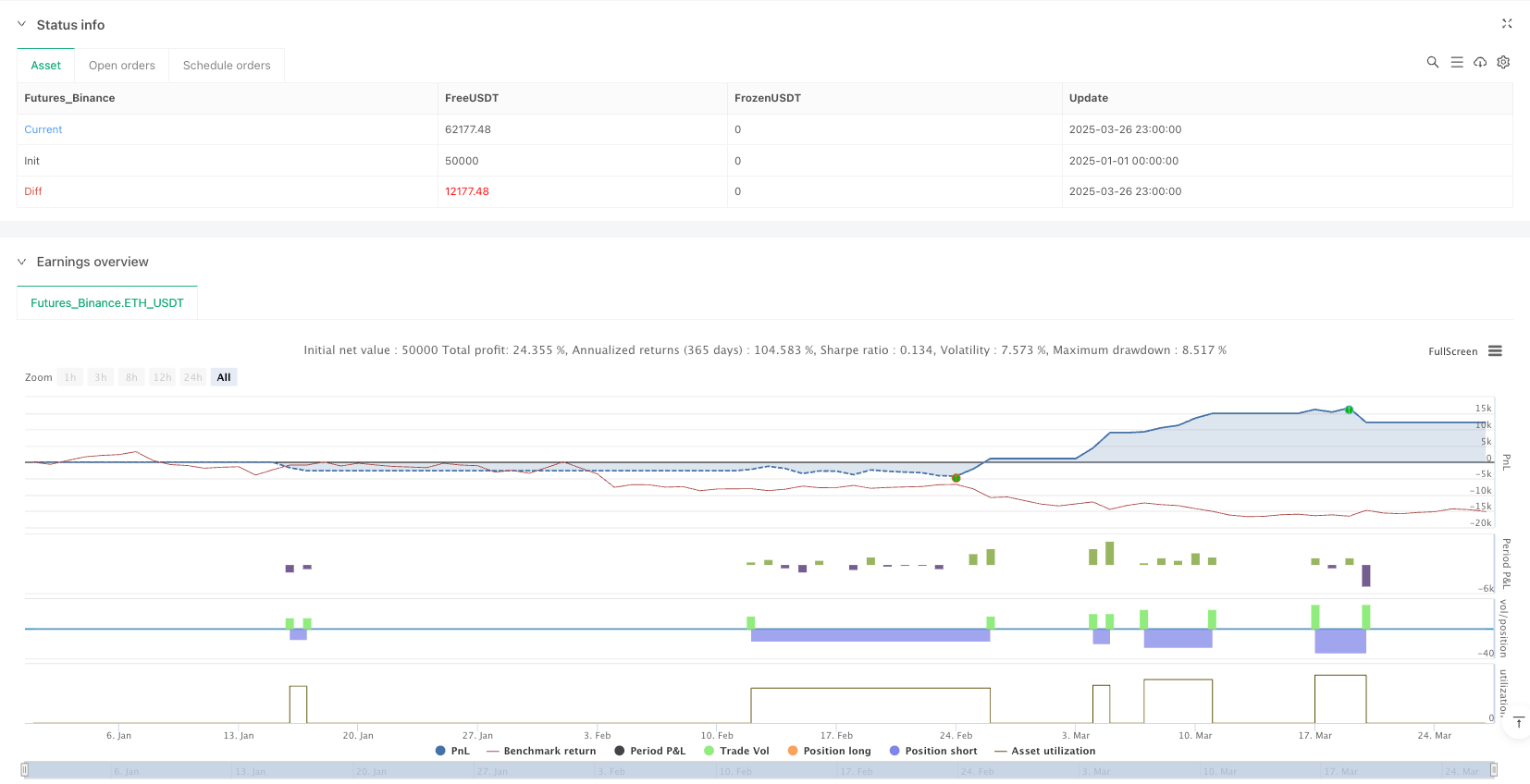Toggle the Trade Vol legend item
Image resolution: width=1530 pixels, height=784 pixels.
click(736, 751)
